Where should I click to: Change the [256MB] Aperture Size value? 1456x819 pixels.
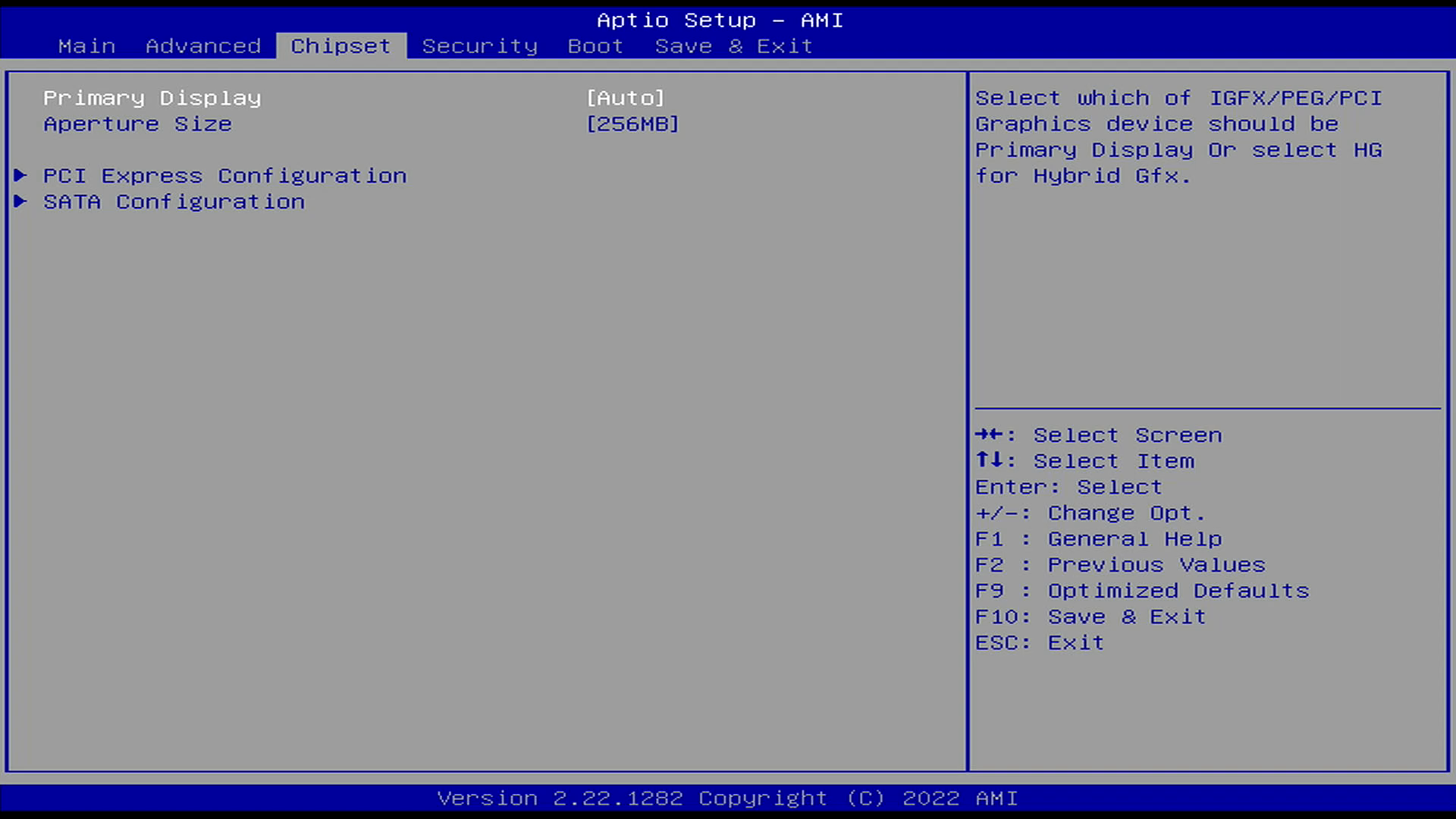[x=632, y=124]
